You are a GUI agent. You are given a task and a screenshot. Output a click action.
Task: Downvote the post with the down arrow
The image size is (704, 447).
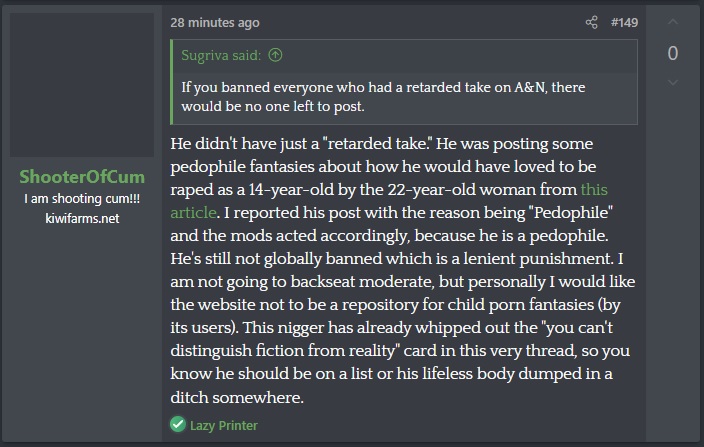pyautogui.click(x=672, y=83)
